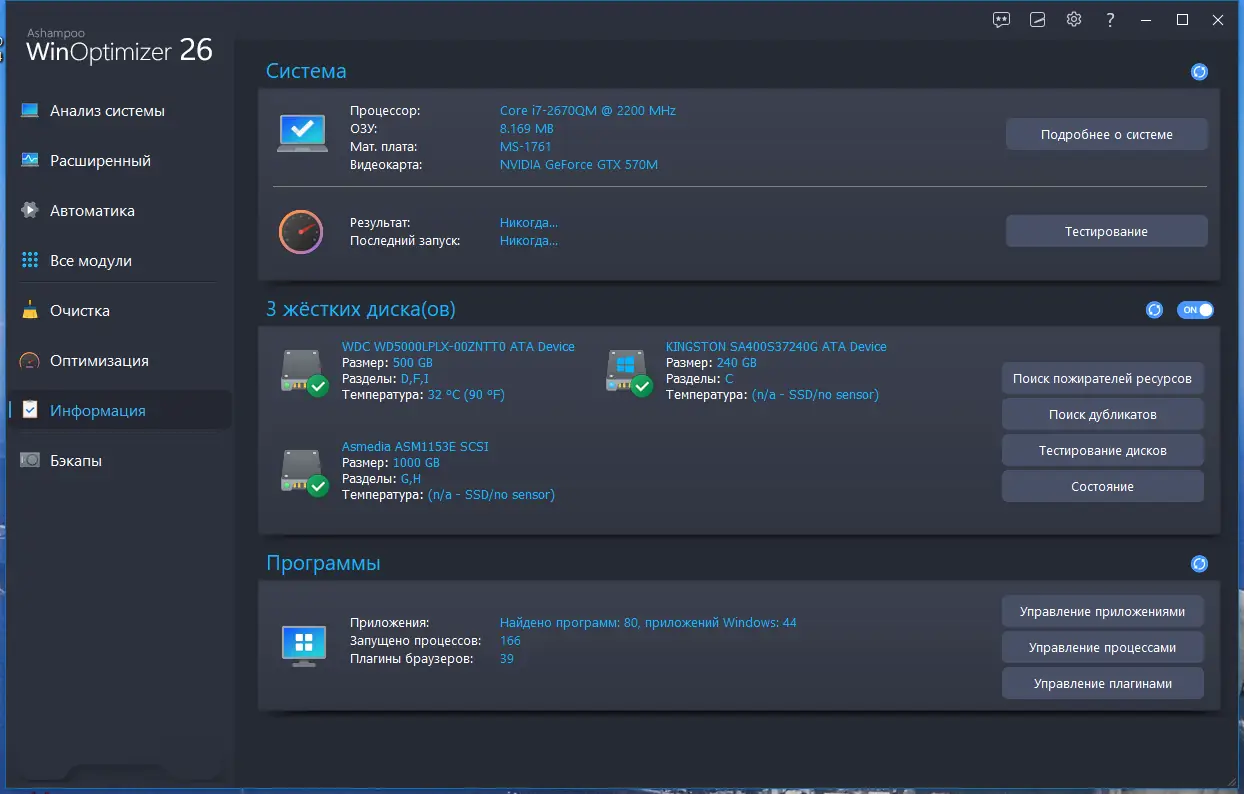Image resolution: width=1244 pixels, height=794 pixels.
Task: Click the benchmark speedometer icon
Action: 301,231
